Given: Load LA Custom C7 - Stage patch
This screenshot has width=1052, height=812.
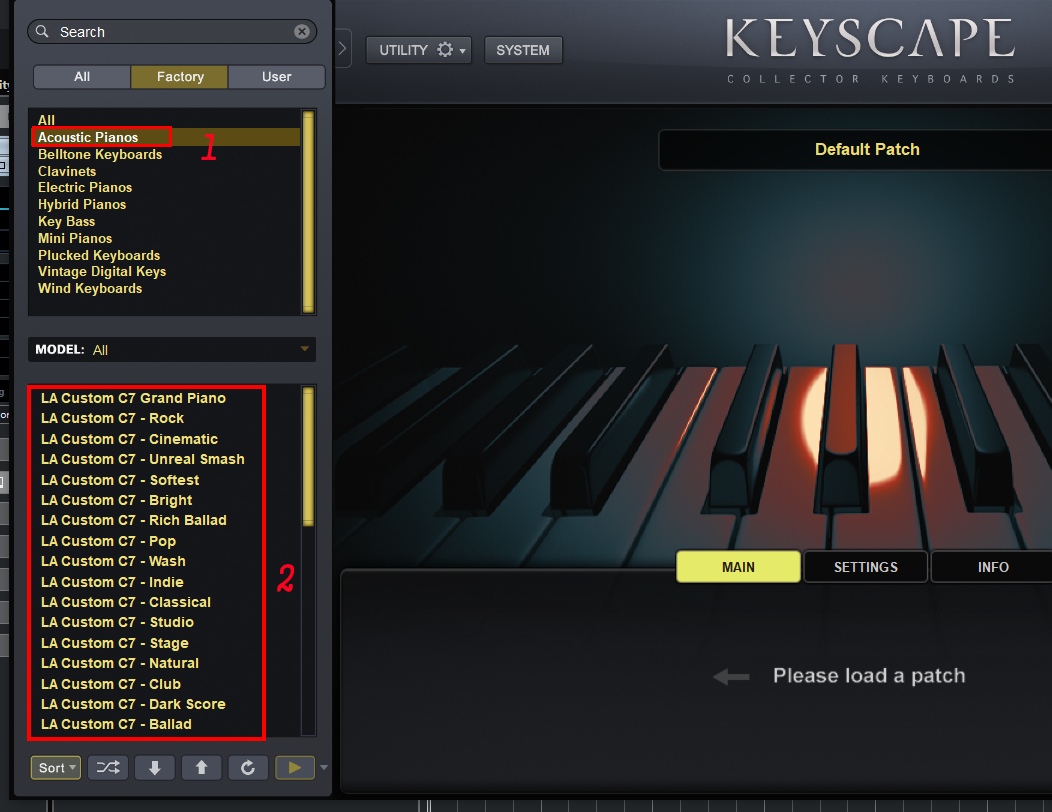Looking at the screenshot, I should pyautogui.click(x=115, y=643).
